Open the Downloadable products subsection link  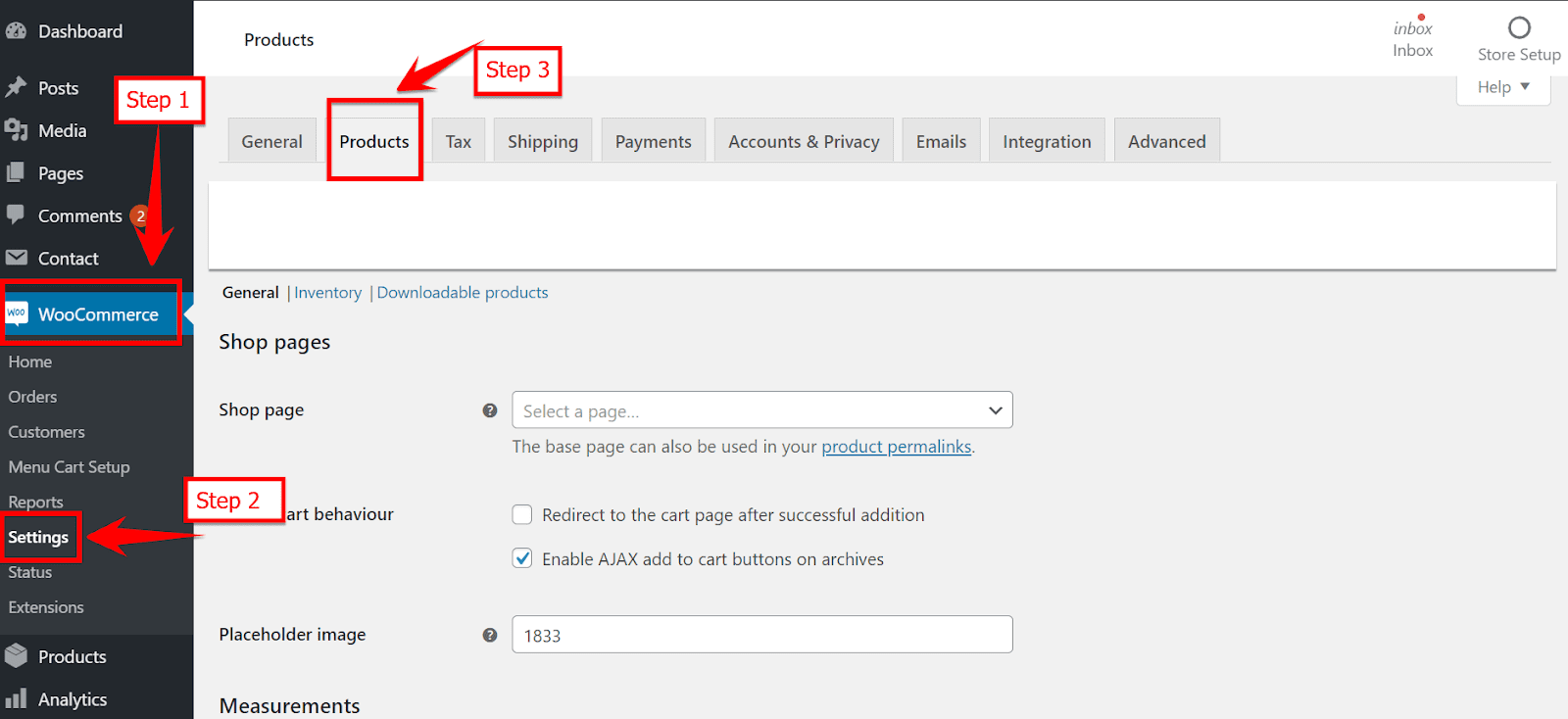(463, 292)
